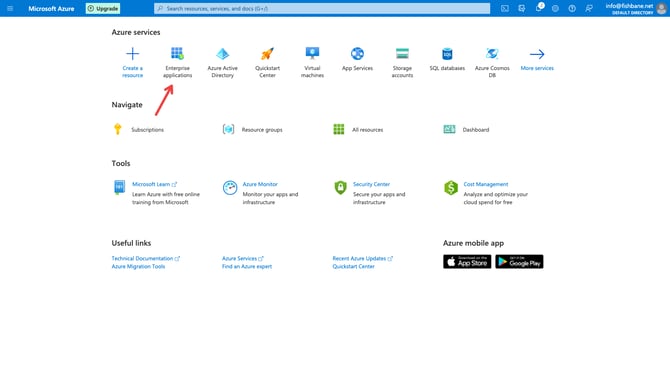Click 'Monitor your apps and infrastructure' text
The image size is (670, 371).
pos(270,198)
